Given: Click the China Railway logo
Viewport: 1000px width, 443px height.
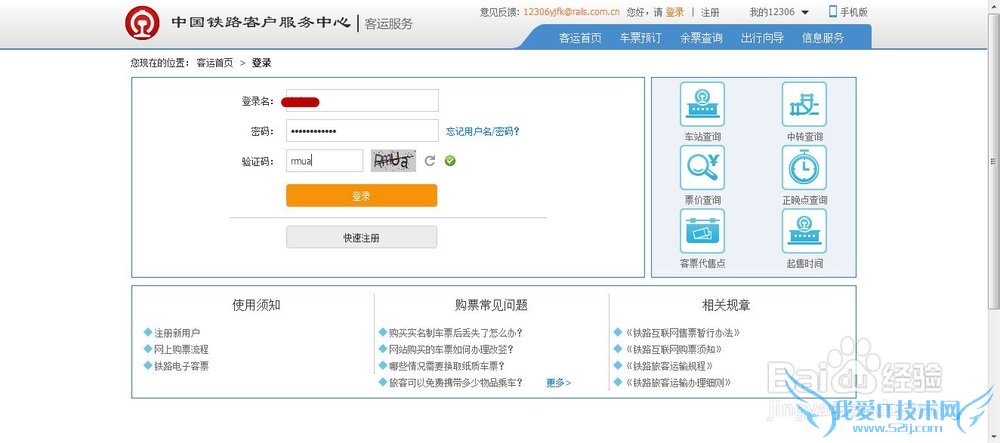Looking at the screenshot, I should [142, 23].
